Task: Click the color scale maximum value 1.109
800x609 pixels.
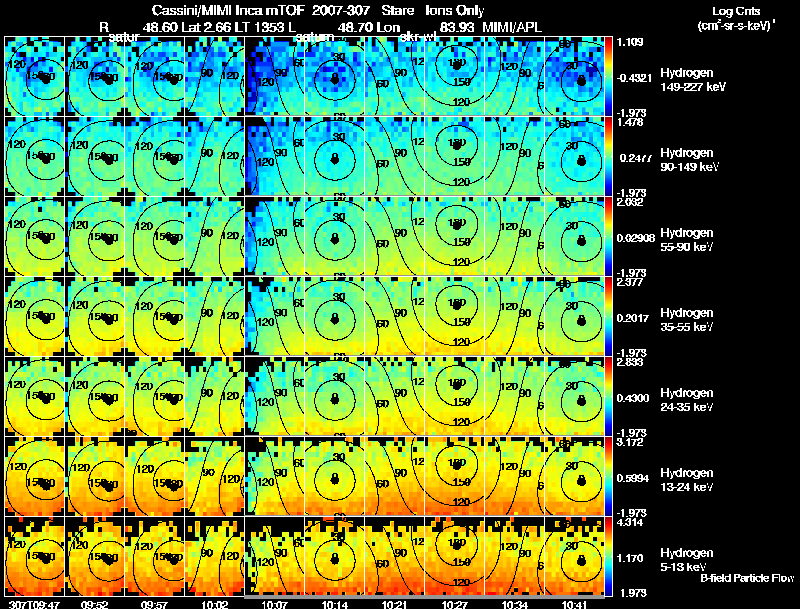Action: point(630,42)
